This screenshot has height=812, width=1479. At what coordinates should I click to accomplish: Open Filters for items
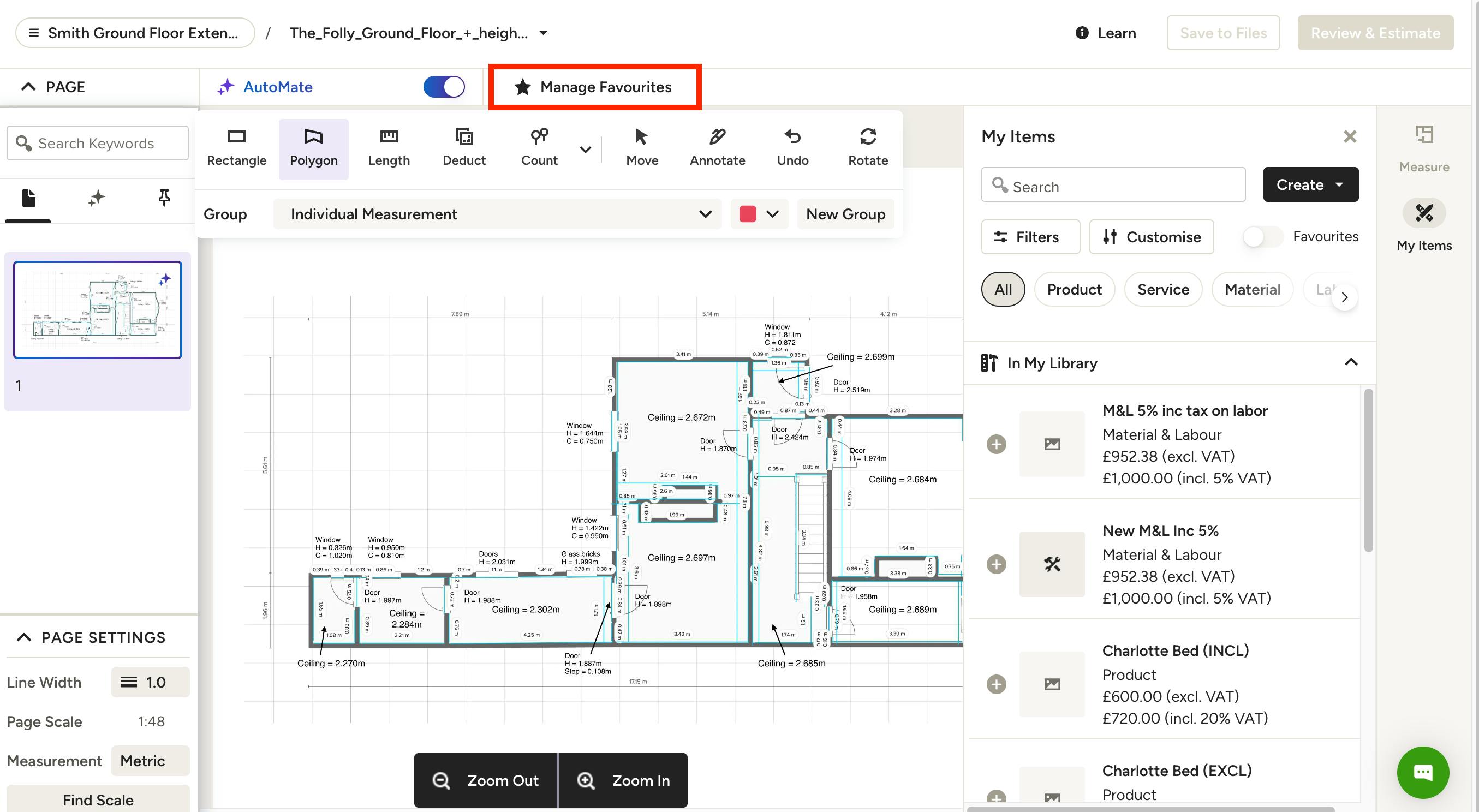tap(1030, 237)
